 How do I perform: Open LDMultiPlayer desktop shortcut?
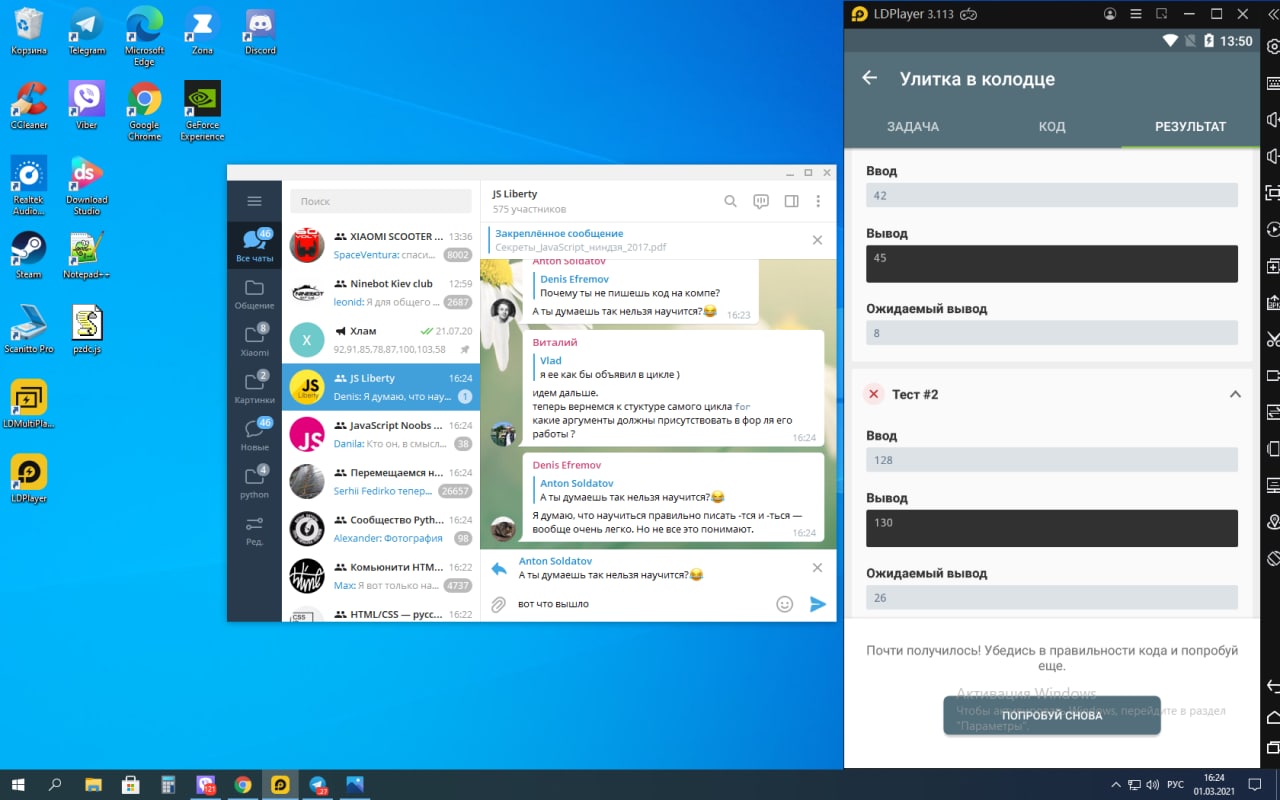29,404
